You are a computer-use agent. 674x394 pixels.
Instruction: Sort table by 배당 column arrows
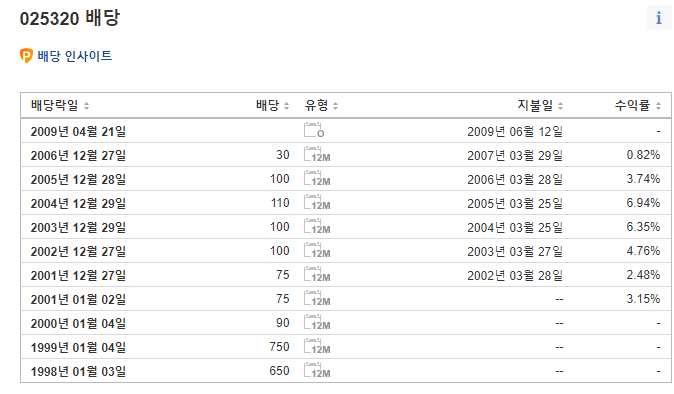point(286,106)
